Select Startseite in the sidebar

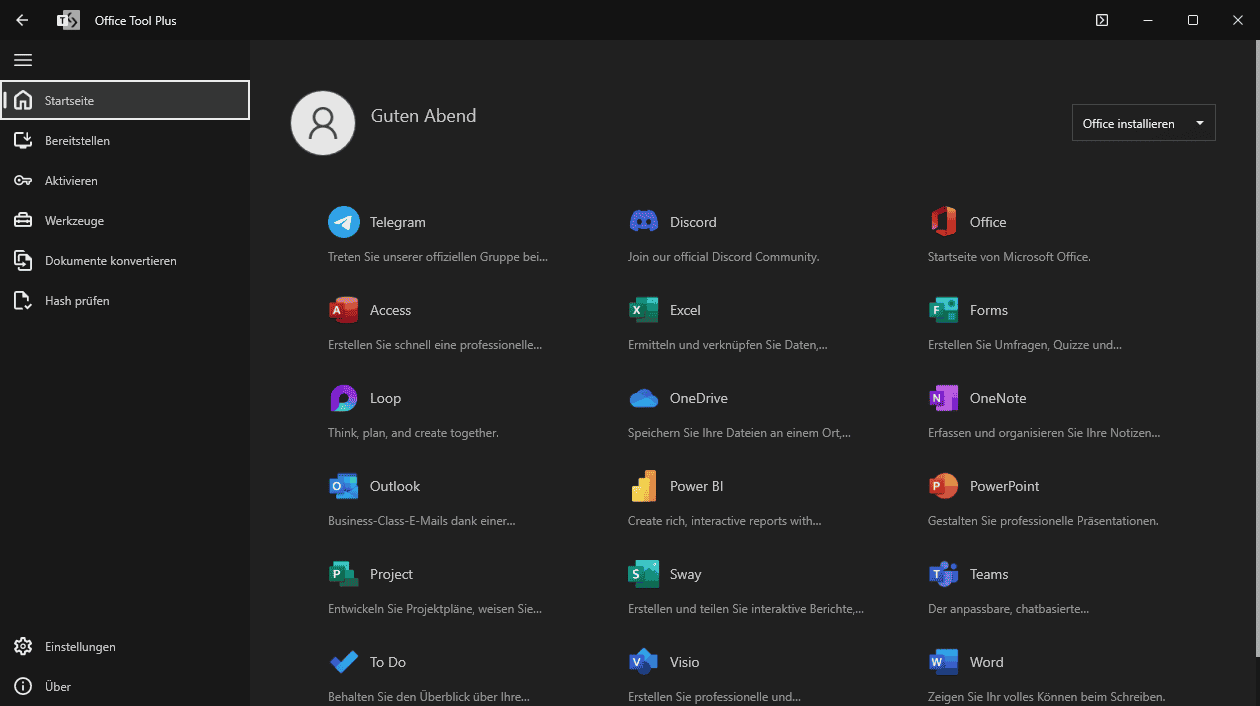point(125,100)
